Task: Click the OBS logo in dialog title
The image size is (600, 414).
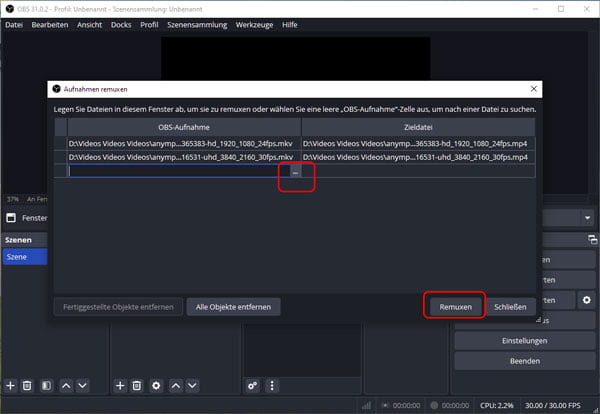Action: click(x=57, y=89)
